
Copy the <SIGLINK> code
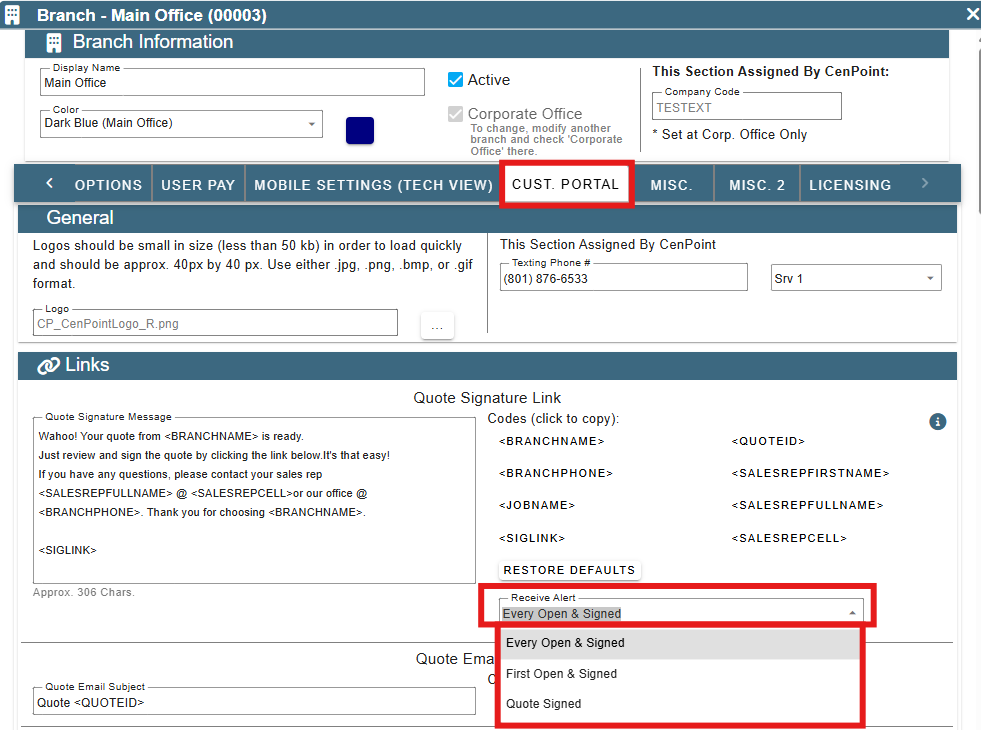pos(532,538)
